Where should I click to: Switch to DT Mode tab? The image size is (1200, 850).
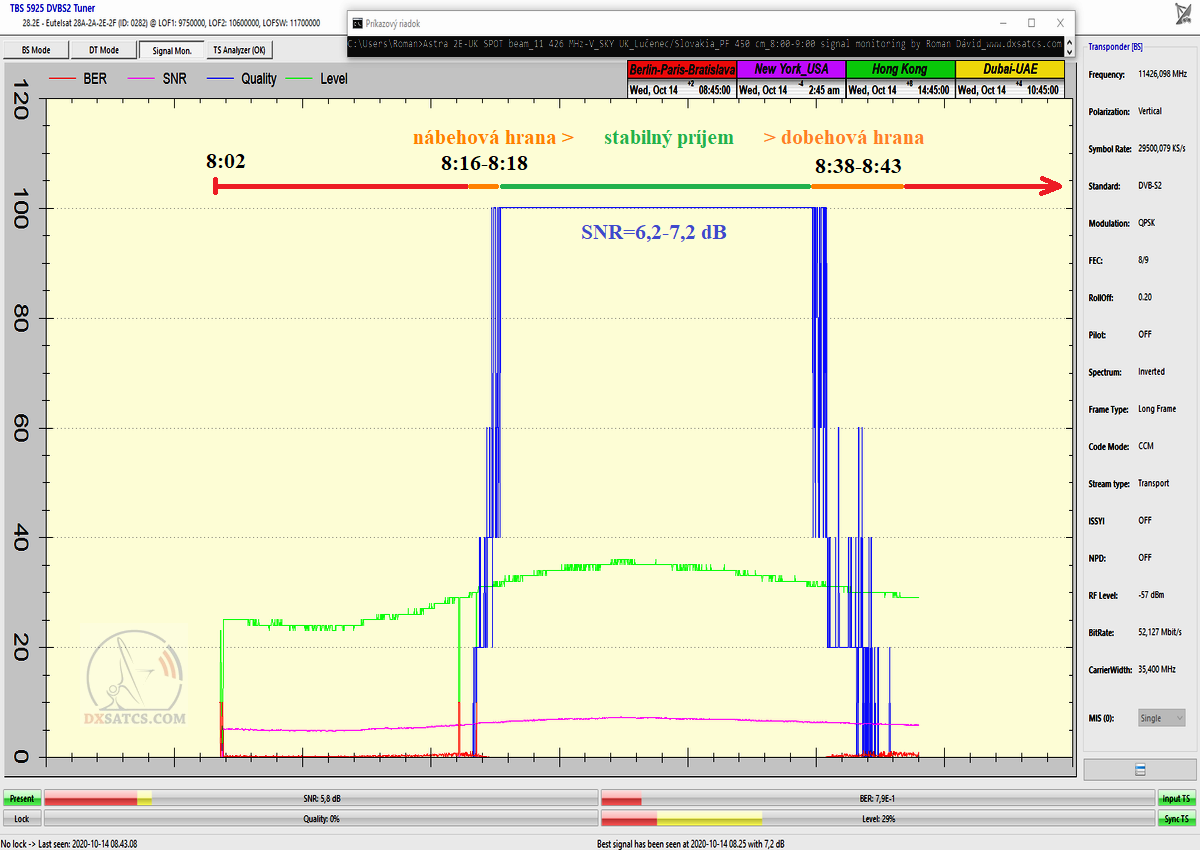pyautogui.click(x=103, y=50)
